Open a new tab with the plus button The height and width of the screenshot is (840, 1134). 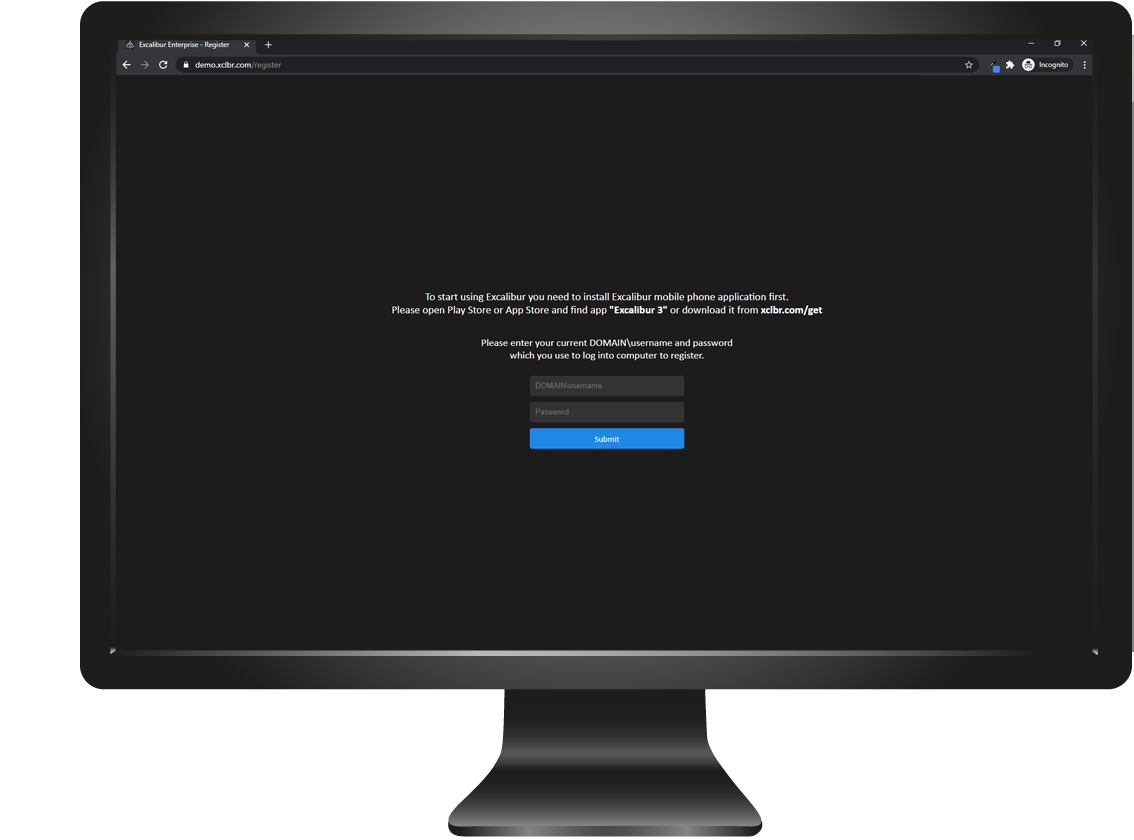coord(268,45)
